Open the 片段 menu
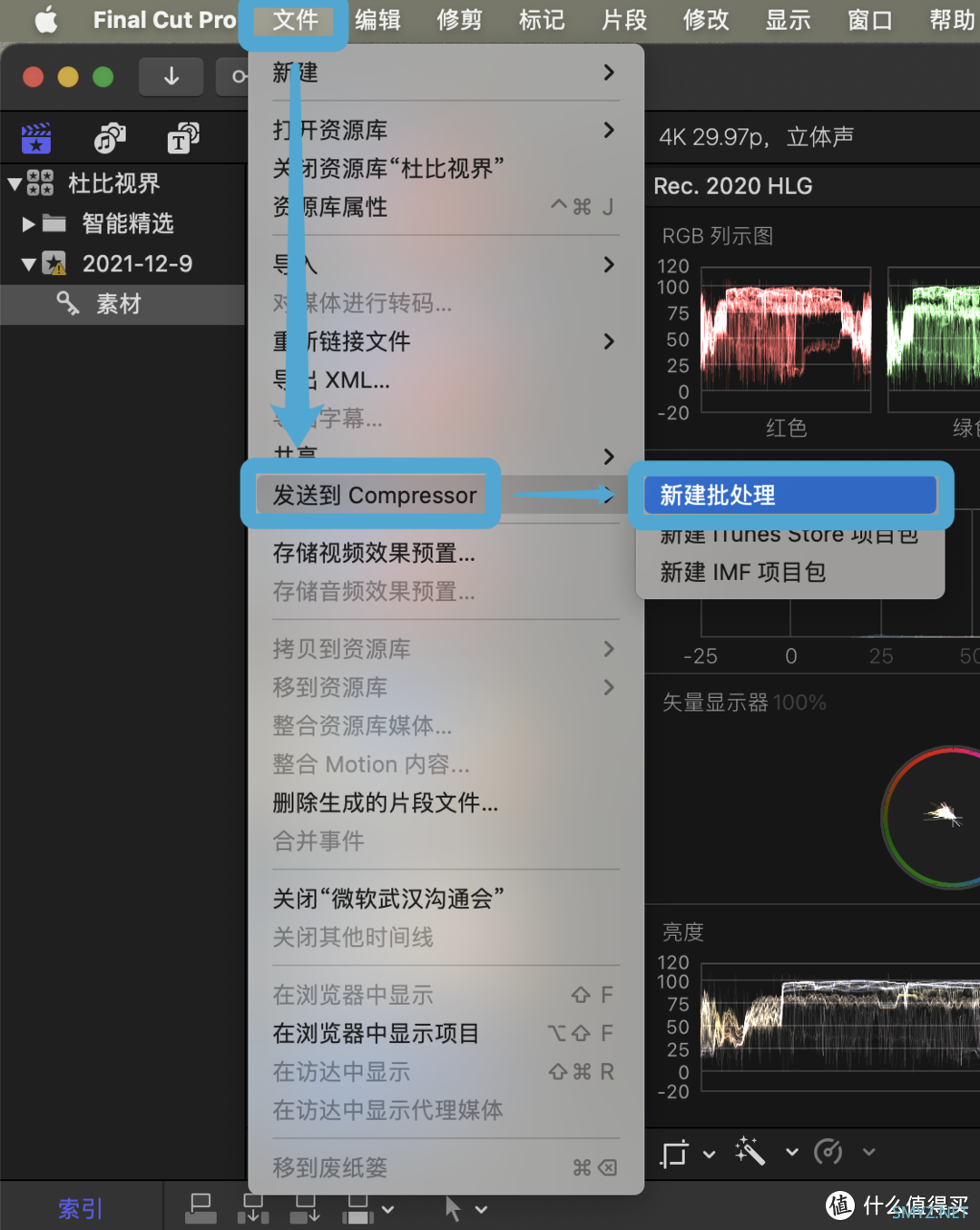The height and width of the screenshot is (1230, 980). click(624, 19)
